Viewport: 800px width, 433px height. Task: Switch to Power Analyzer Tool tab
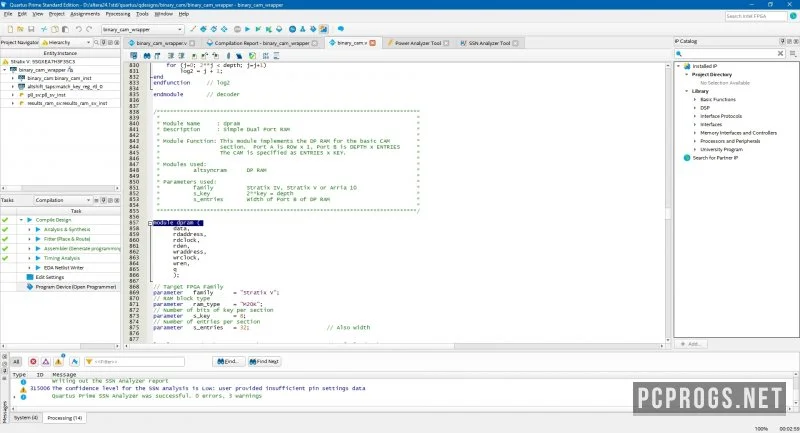pos(418,43)
